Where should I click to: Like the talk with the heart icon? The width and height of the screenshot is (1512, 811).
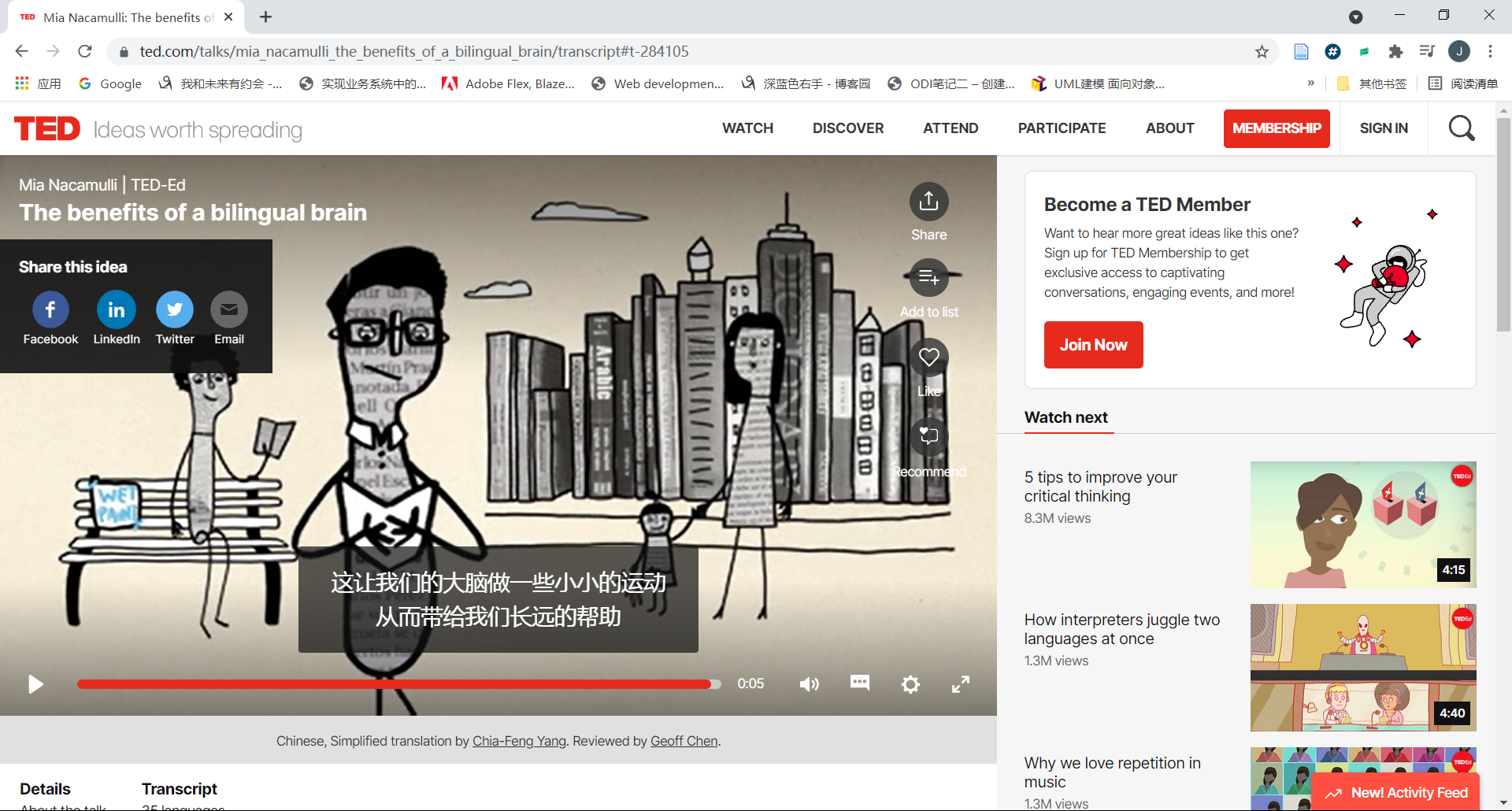click(x=929, y=357)
